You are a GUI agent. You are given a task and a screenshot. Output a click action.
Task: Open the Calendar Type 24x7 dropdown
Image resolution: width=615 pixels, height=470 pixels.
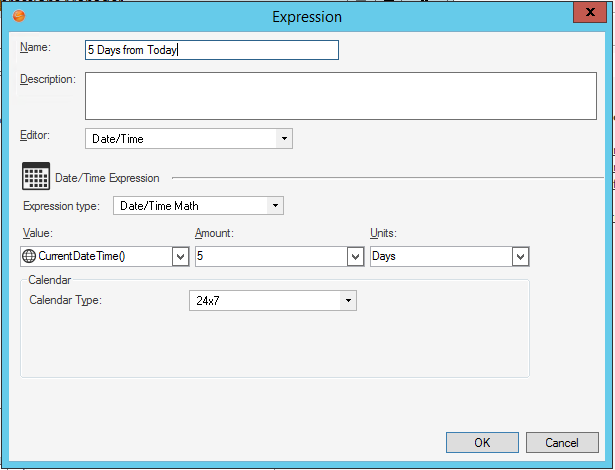click(347, 300)
